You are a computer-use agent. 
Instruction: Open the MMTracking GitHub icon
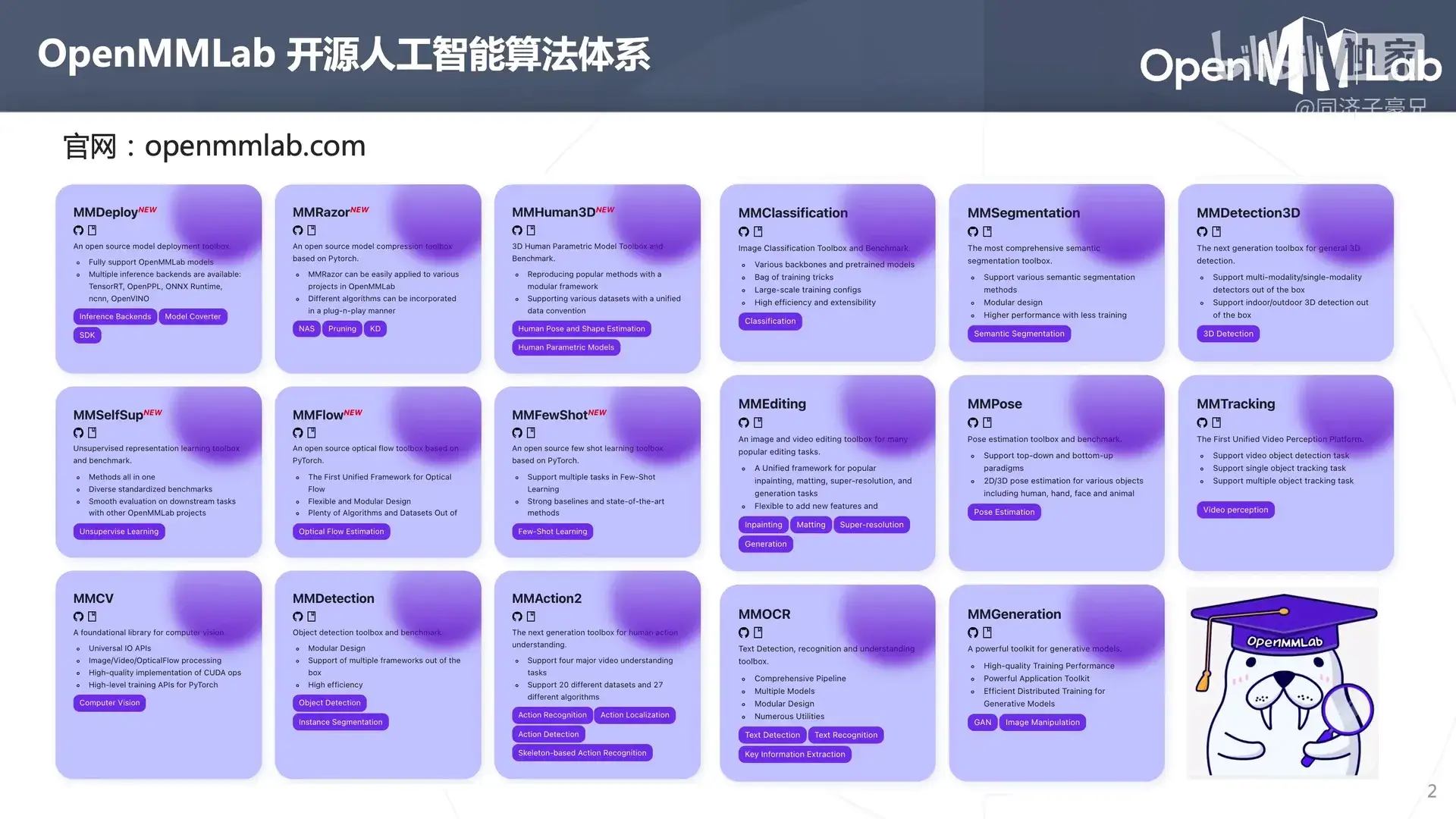pos(1202,423)
